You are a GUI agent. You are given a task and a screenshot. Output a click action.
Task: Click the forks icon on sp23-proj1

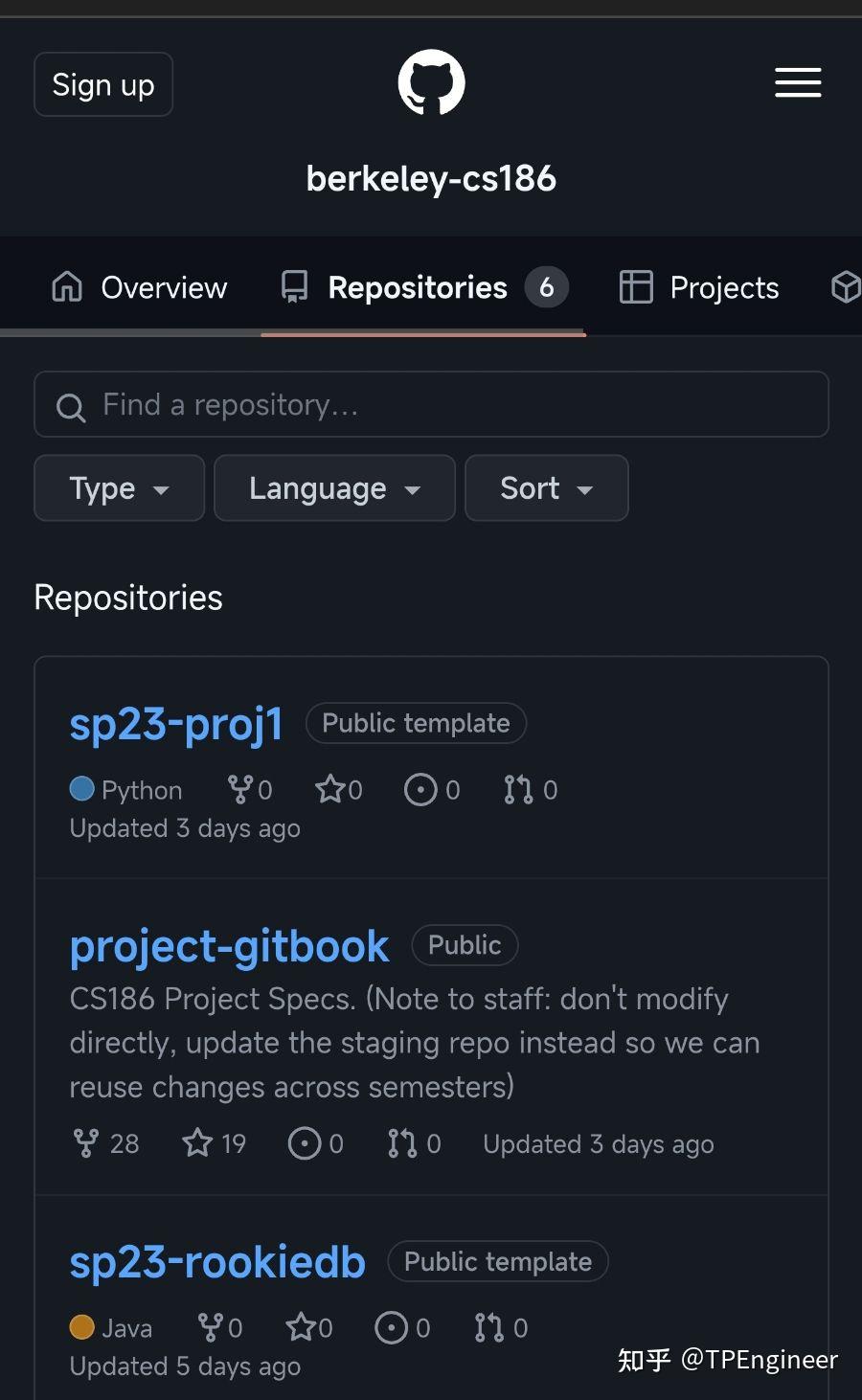click(x=239, y=790)
